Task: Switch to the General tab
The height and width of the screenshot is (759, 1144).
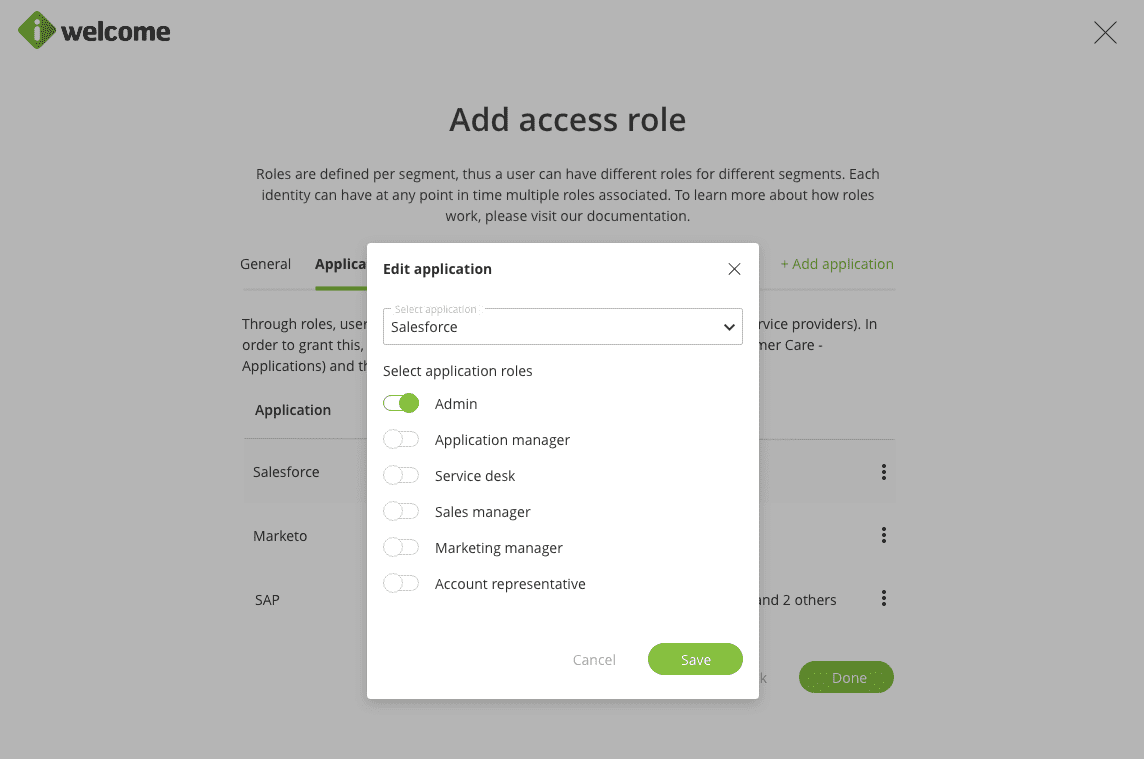Action: click(x=265, y=264)
